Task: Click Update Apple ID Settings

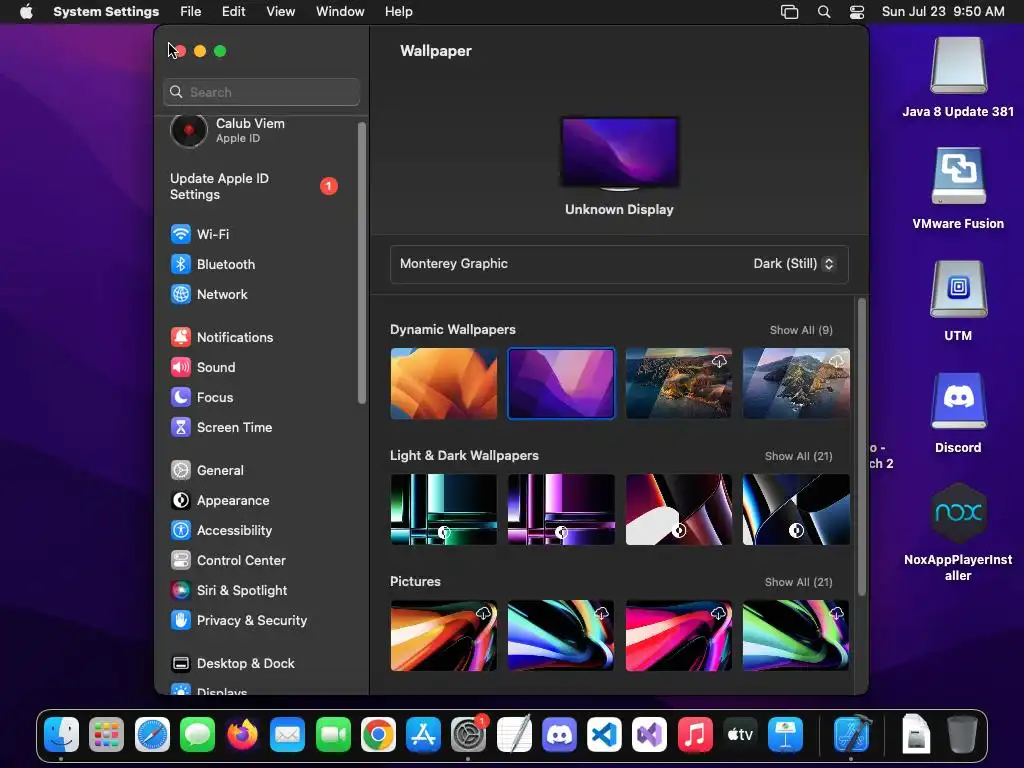Action: pyautogui.click(x=253, y=186)
